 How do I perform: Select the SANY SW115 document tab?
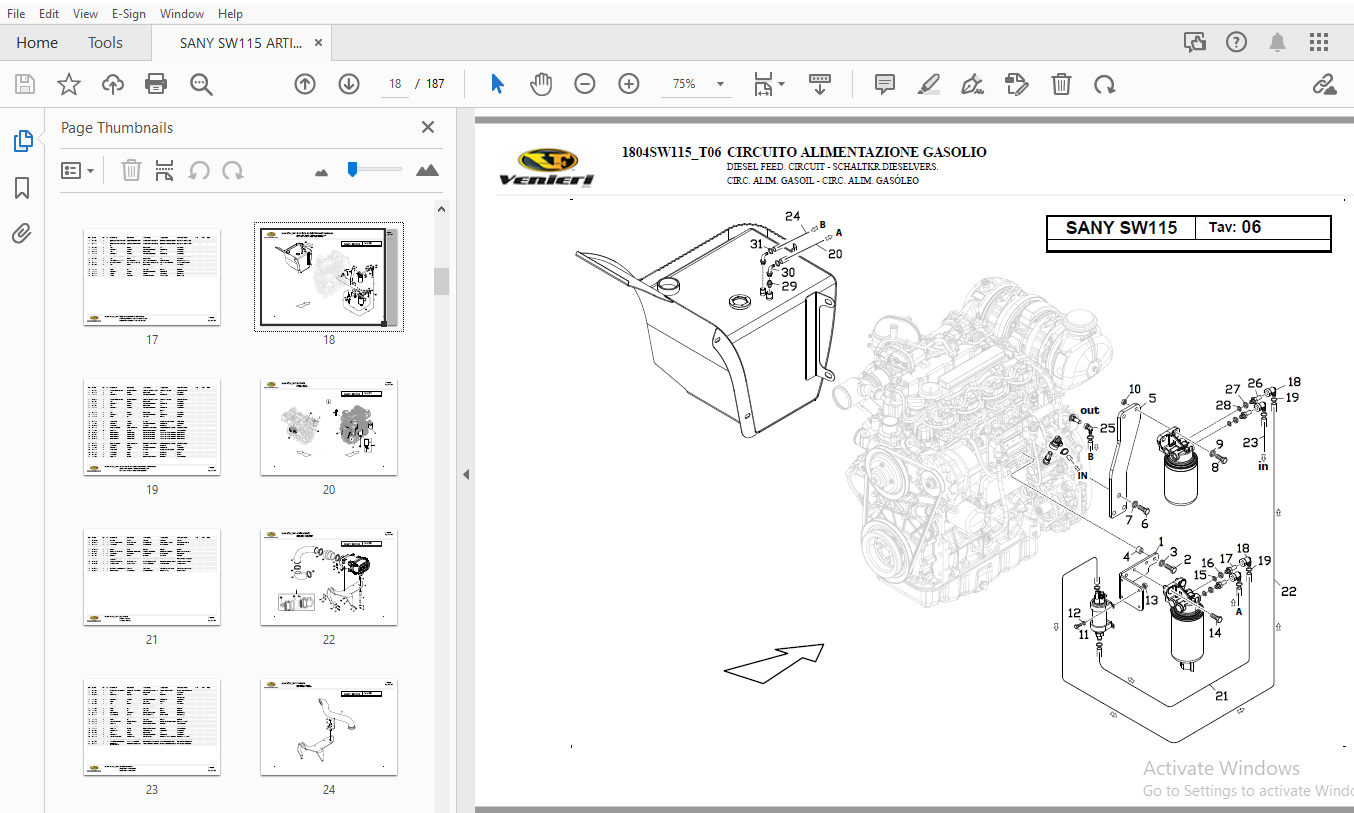tap(240, 43)
